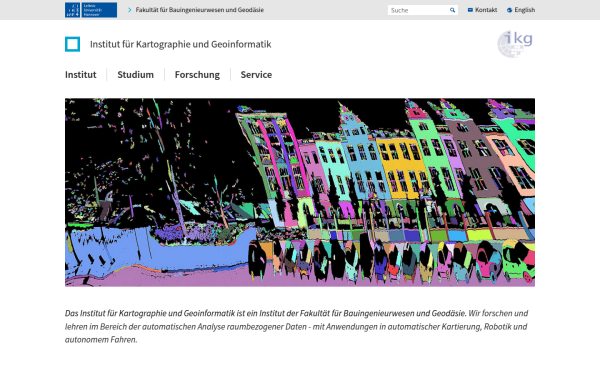Click the envelope icon beside Kontakt
This screenshot has width=600, height=375.
[x=470, y=10]
